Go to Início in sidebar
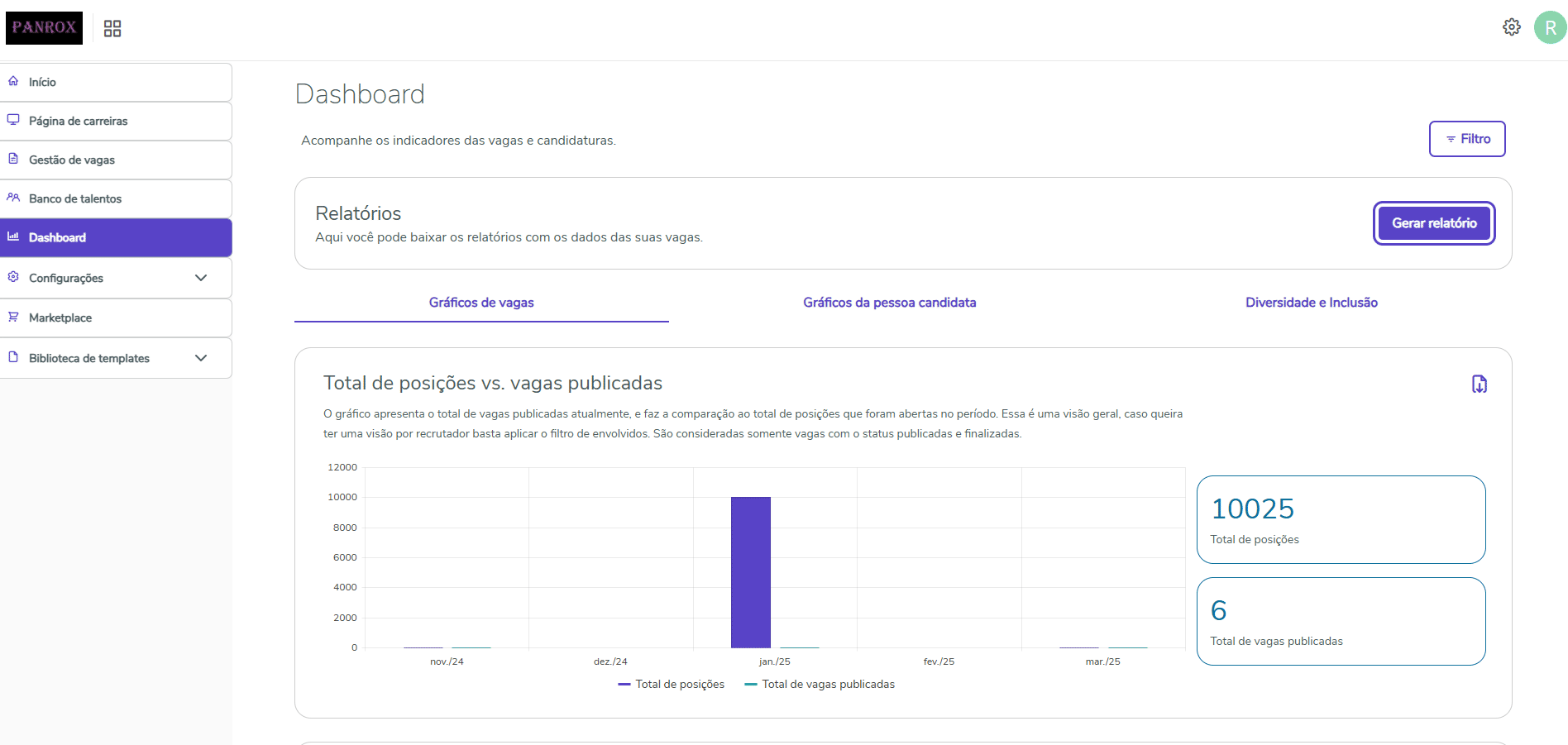Viewport: 1568px width, 745px height. pyautogui.click(x=116, y=82)
